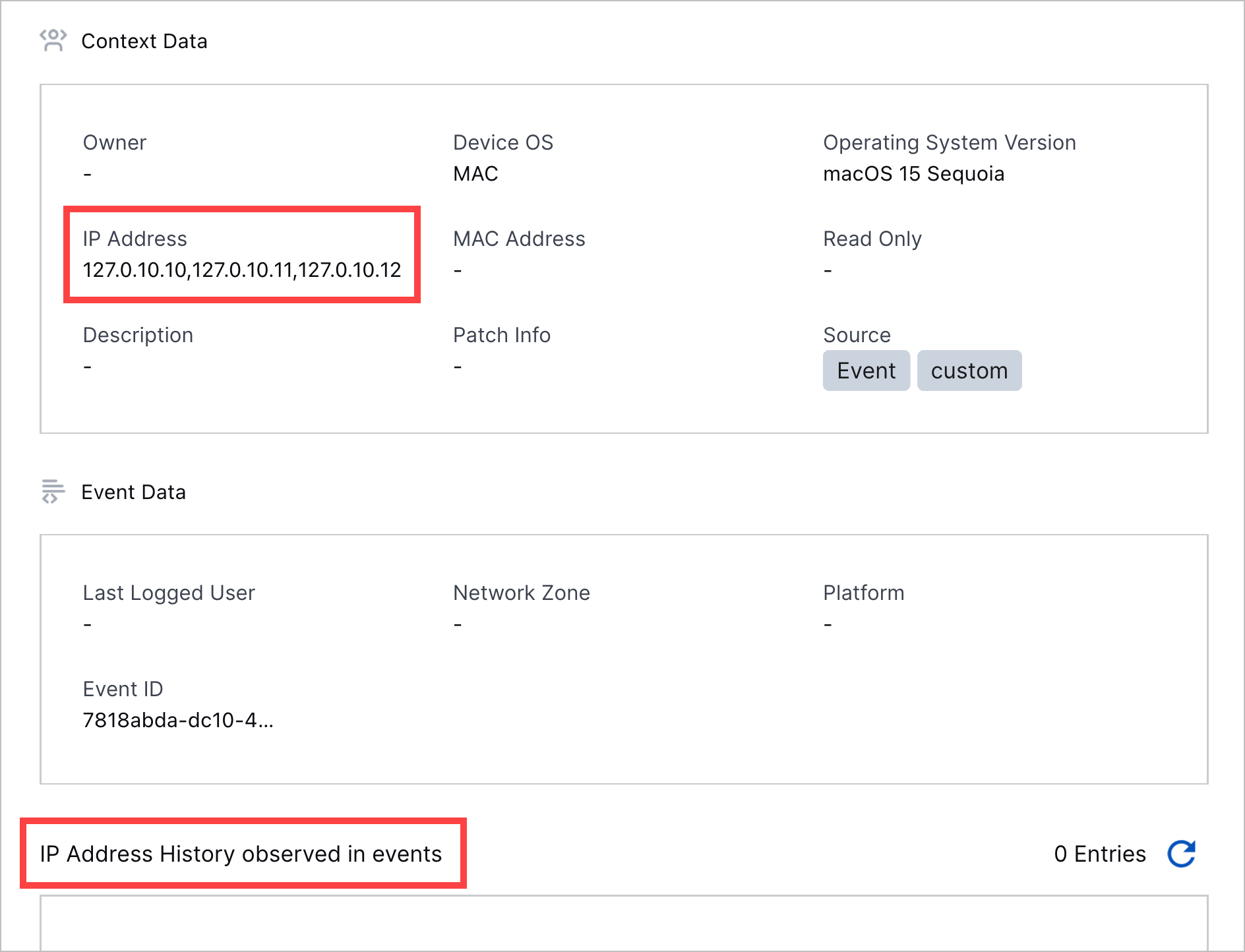
Task: Click the Read Only field dash
Action: click(x=826, y=270)
